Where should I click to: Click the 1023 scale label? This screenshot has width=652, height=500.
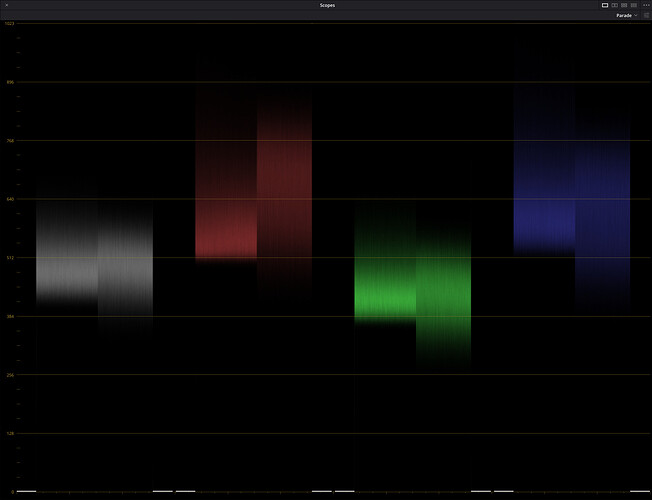tap(9, 24)
